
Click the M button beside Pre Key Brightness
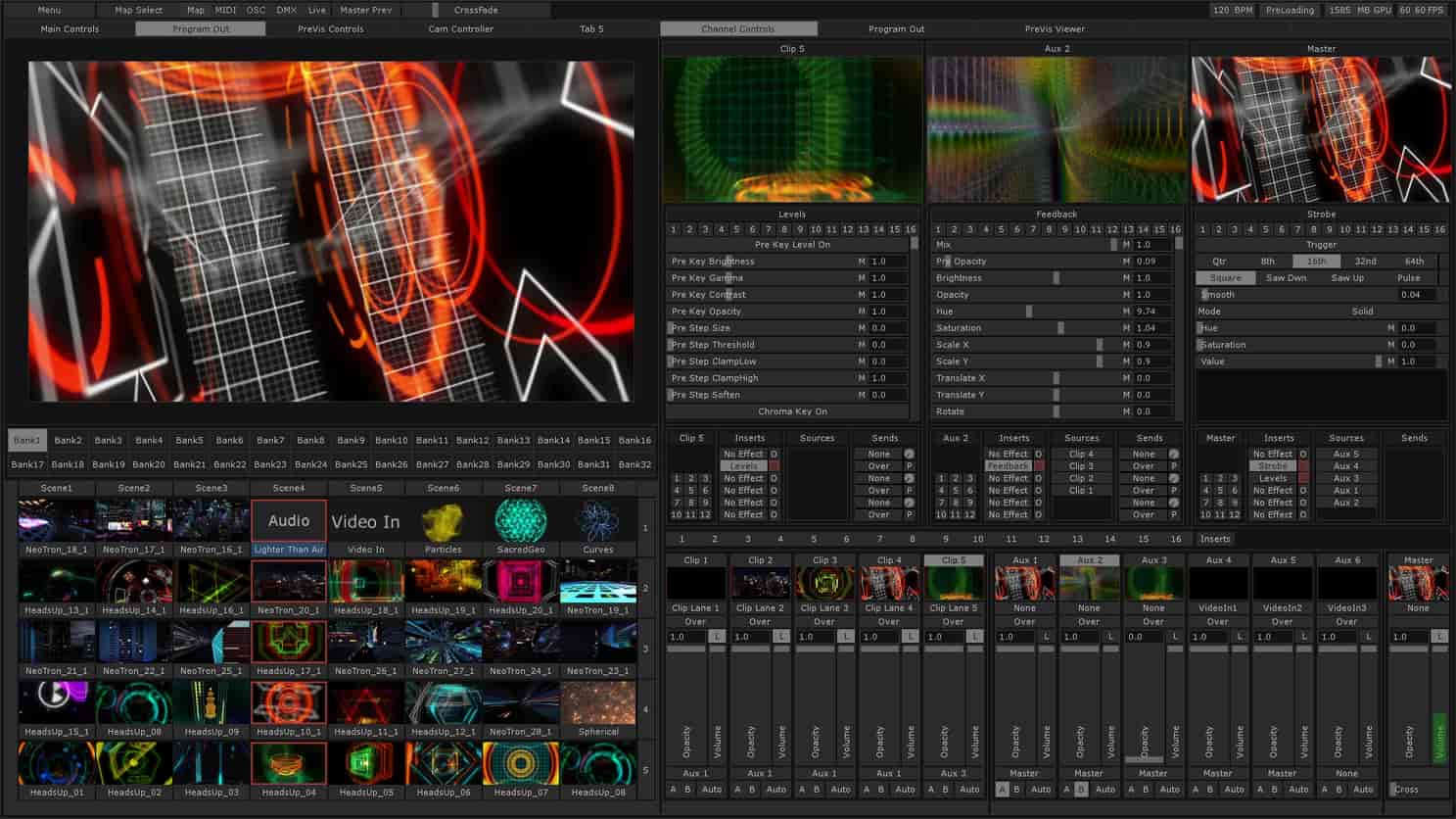coord(862,262)
